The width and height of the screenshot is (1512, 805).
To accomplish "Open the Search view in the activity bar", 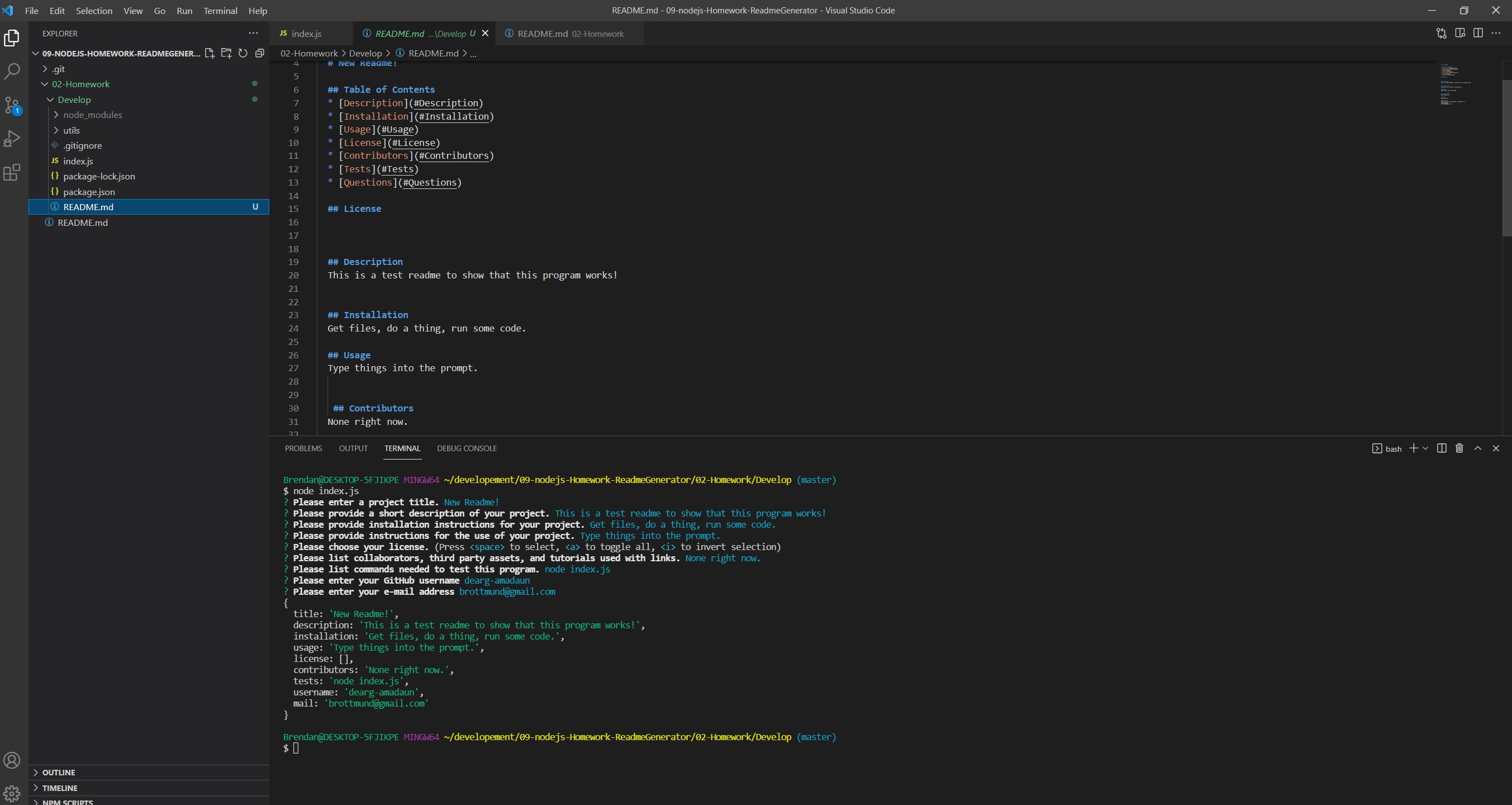I will 12,70.
